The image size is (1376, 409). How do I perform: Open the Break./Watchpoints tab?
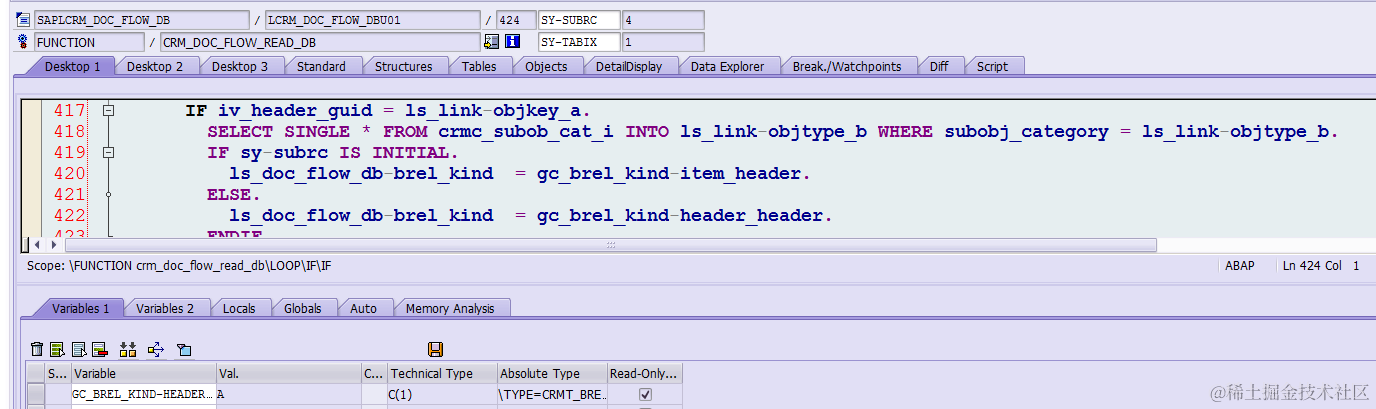click(x=847, y=66)
